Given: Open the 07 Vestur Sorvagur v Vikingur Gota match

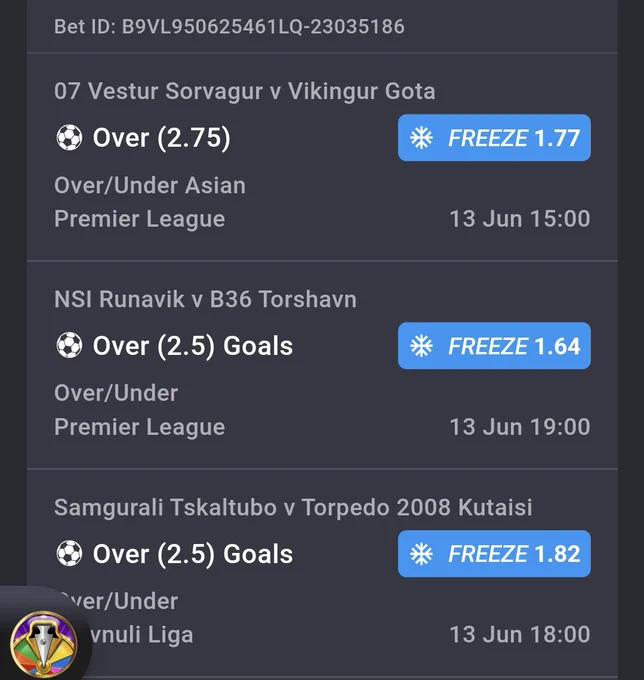Looking at the screenshot, I should (245, 91).
